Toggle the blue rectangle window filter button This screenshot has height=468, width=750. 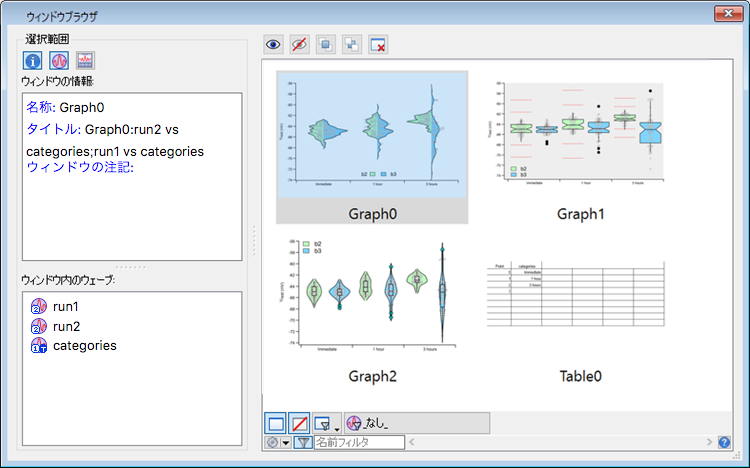tap(275, 423)
